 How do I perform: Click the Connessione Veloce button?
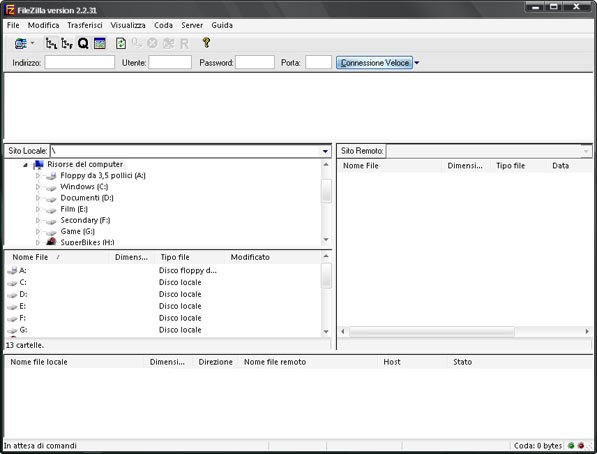(374, 62)
